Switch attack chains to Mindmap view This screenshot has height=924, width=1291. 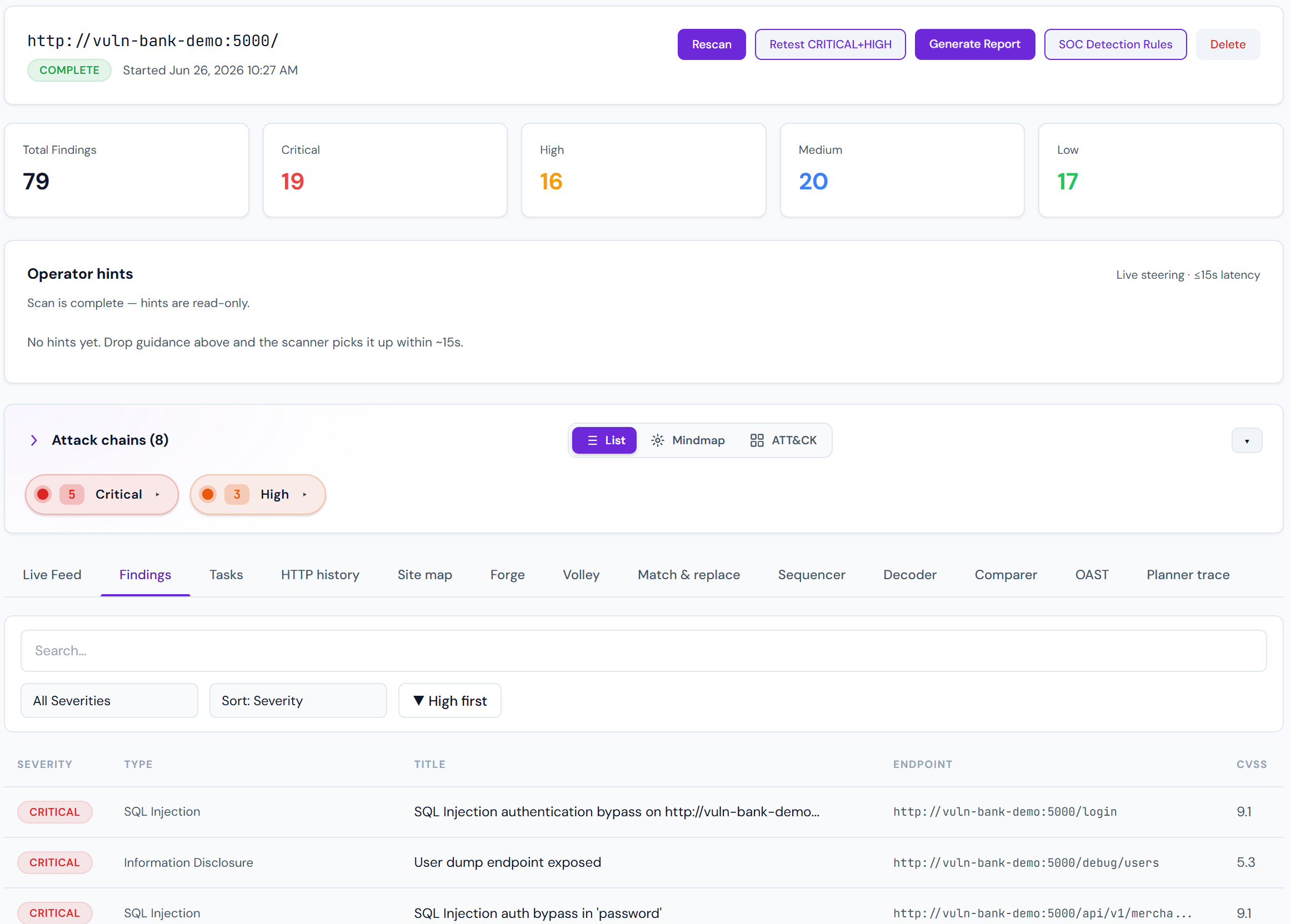[x=687, y=440]
